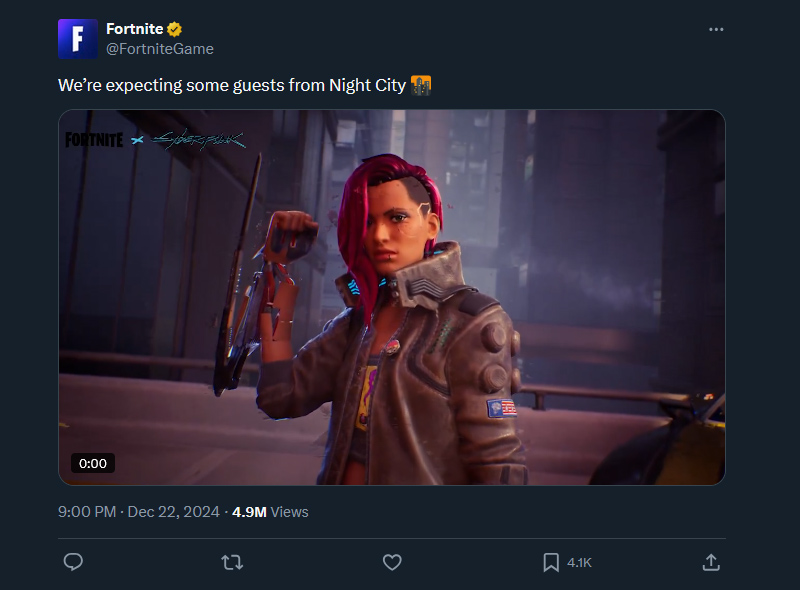The height and width of the screenshot is (590, 800).
Task: Click the 0:00 video time badge
Action: point(93,463)
